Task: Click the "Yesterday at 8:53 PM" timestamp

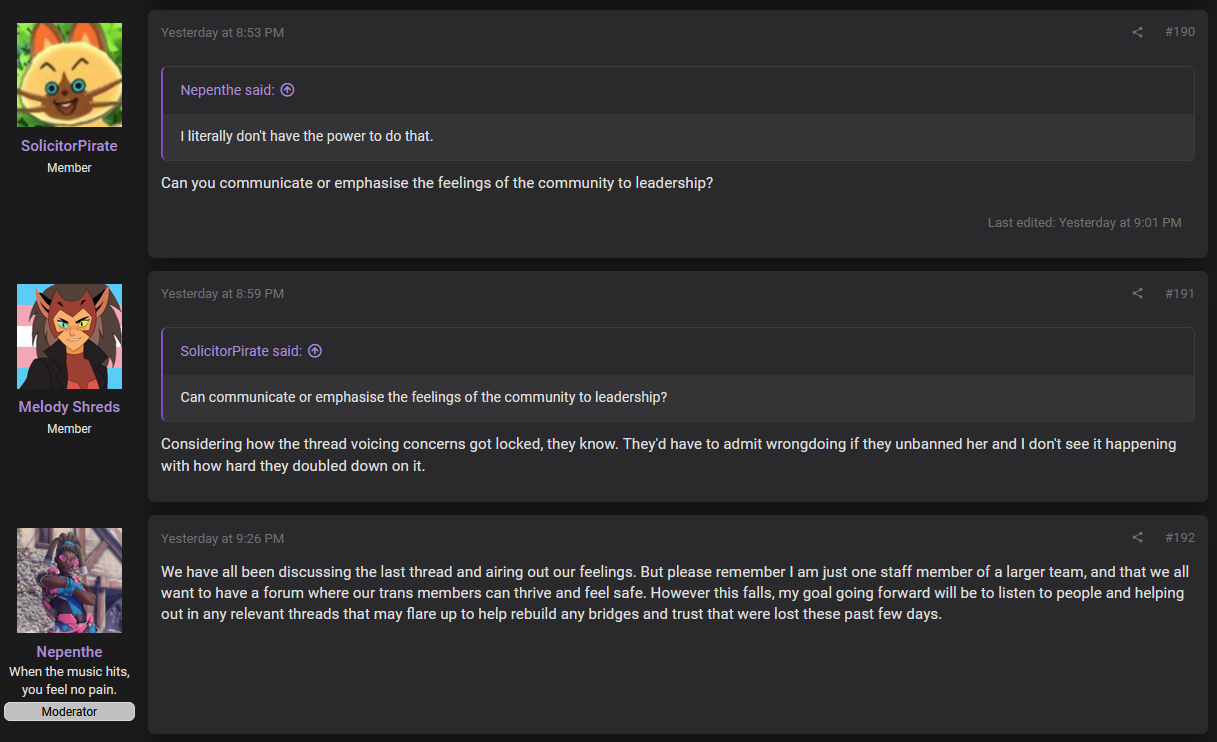Action: point(222,33)
